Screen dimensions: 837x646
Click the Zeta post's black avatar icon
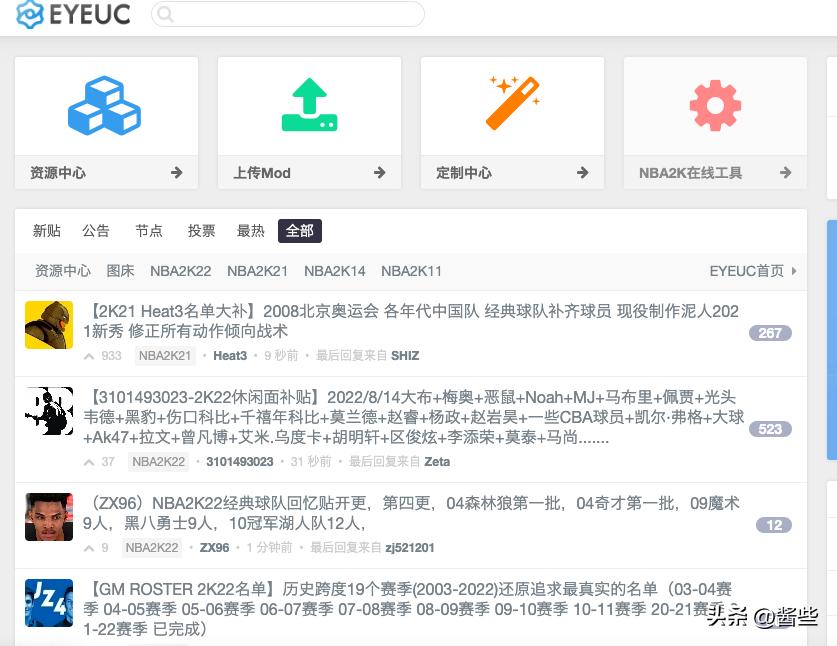pyautogui.click(x=49, y=411)
